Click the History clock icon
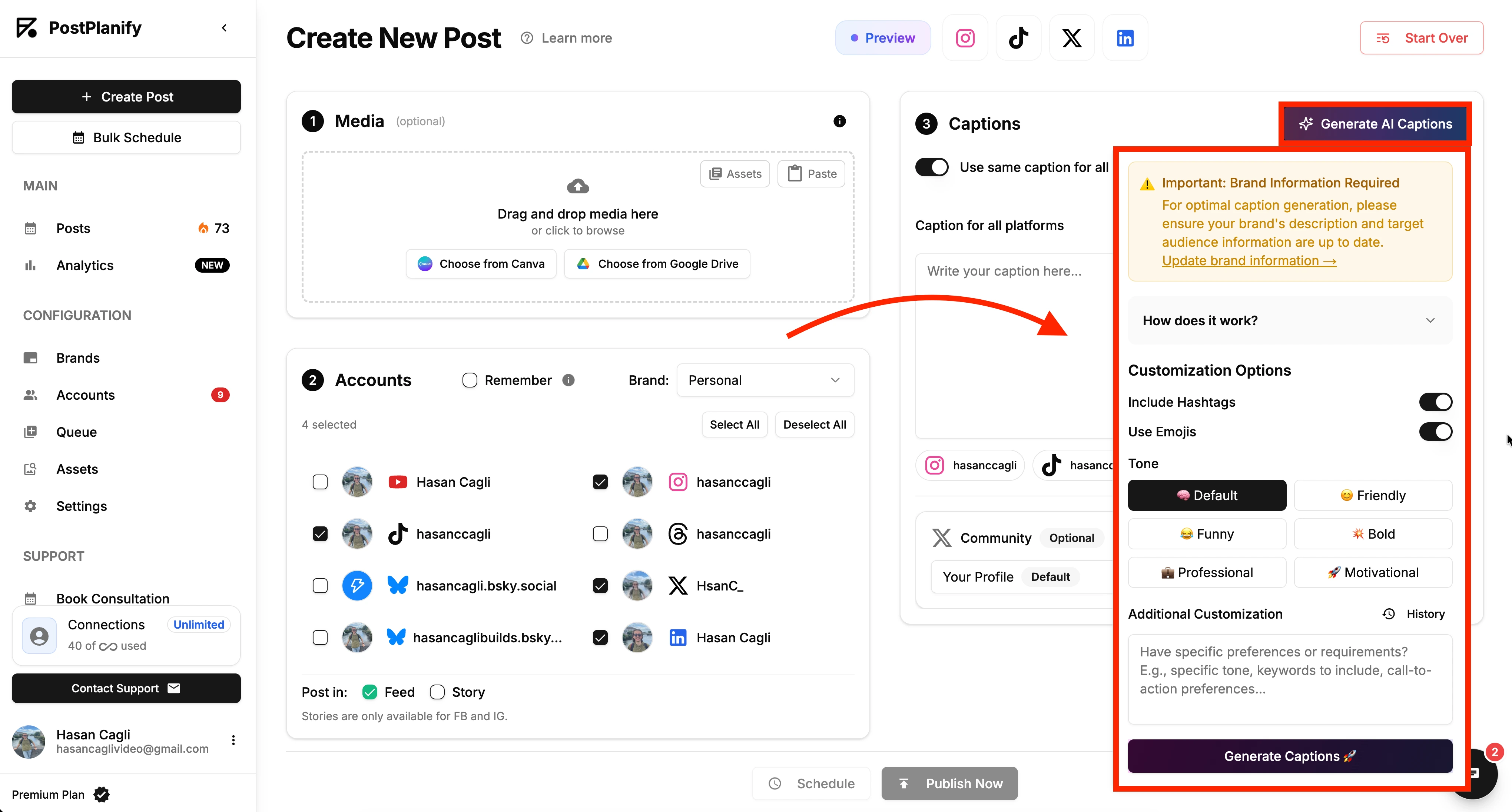Screen dimensions: 1512x812 (x=1388, y=614)
